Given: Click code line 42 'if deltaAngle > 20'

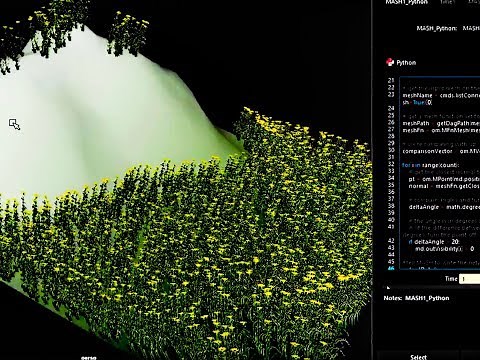Looking at the screenshot, I should coord(434,242).
